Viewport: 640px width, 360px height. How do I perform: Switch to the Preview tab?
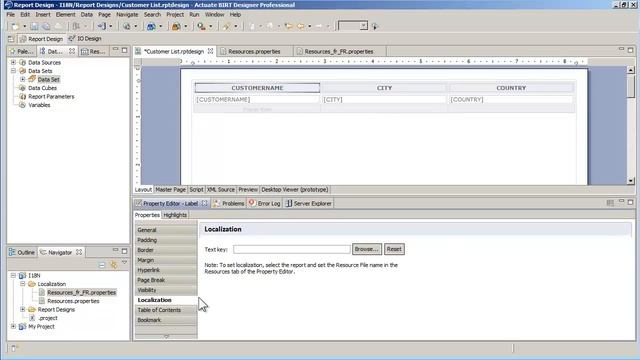(248, 190)
